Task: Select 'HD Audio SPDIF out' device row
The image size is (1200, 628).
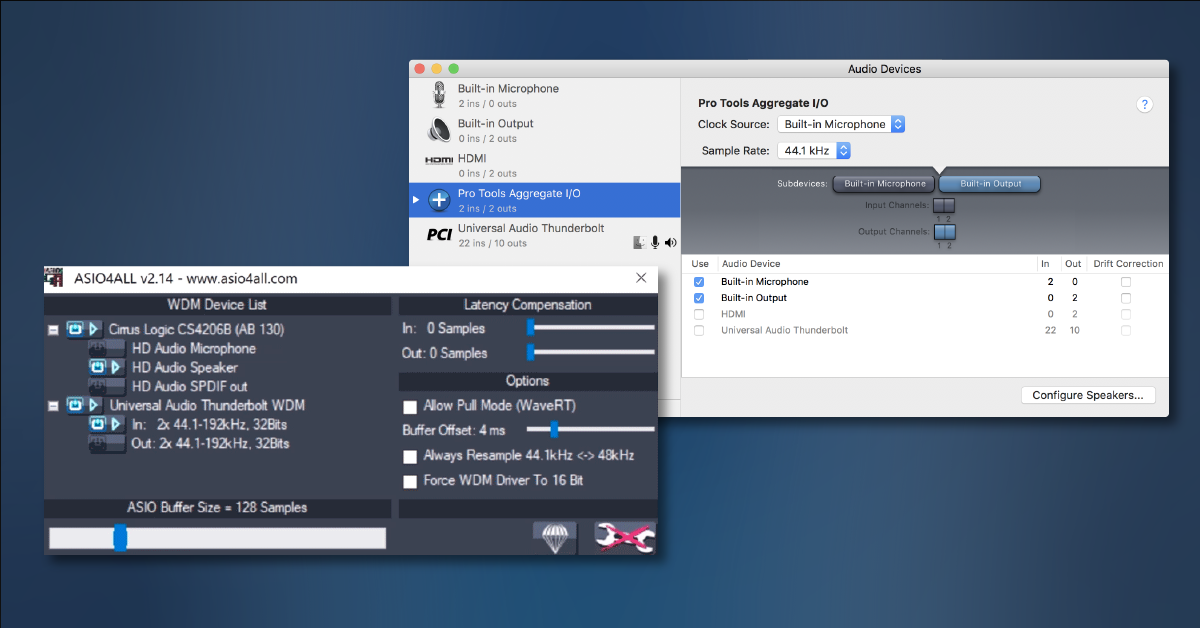Action: [189, 386]
